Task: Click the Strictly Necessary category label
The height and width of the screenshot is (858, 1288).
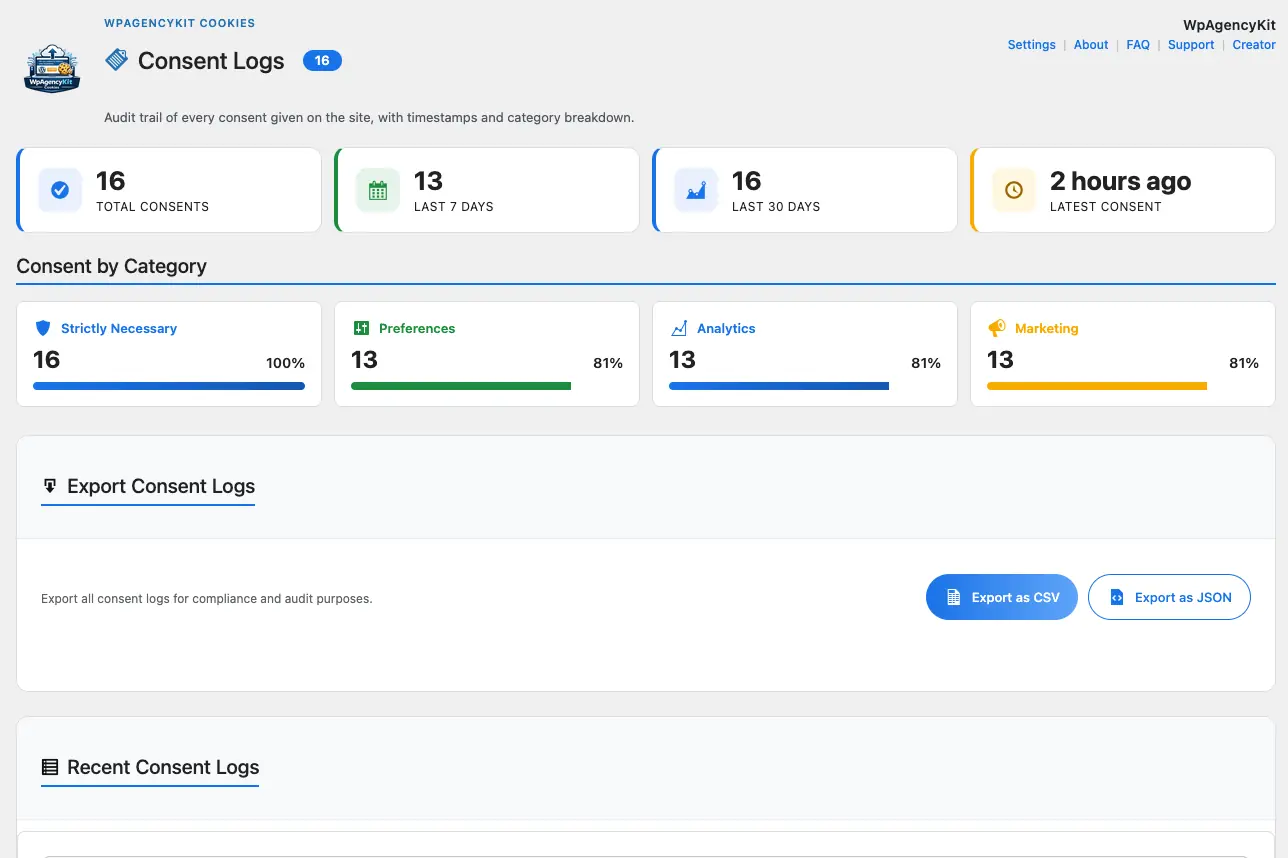Action: pyautogui.click(x=119, y=328)
